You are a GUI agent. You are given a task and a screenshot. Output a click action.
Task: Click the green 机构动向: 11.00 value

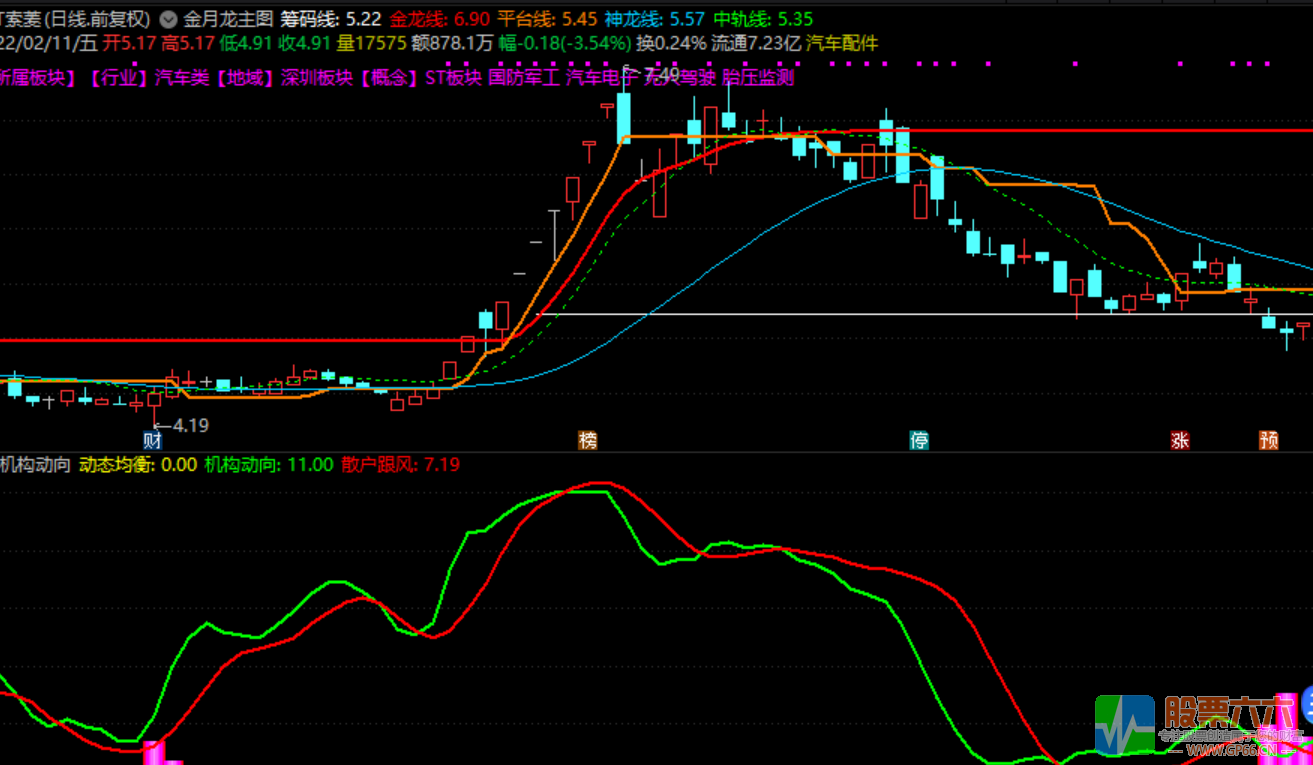pyautogui.click(x=269, y=464)
